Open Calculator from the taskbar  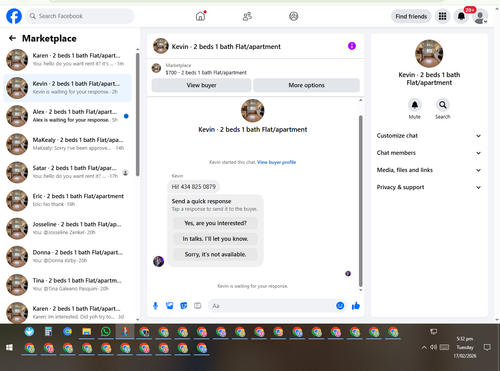click(x=48, y=332)
